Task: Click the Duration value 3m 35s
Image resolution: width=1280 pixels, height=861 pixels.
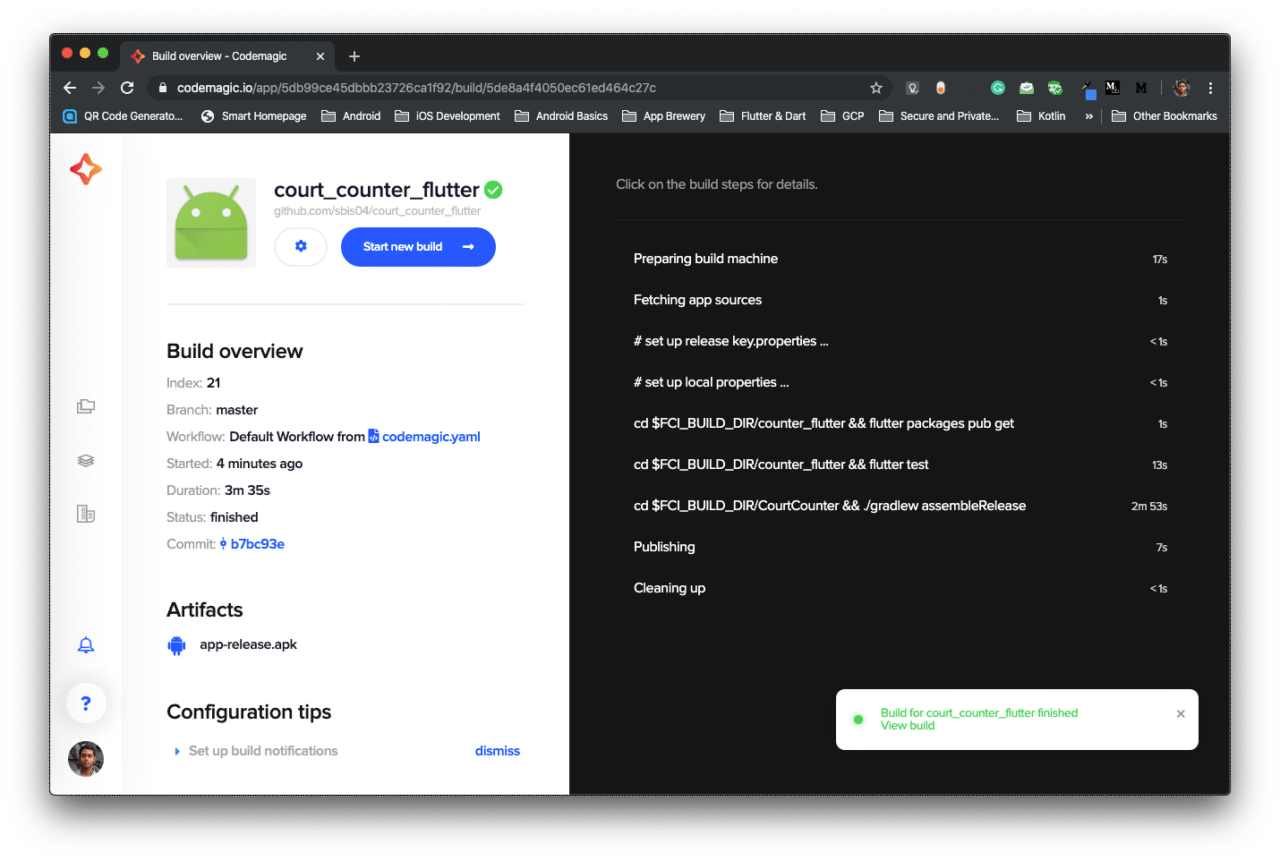Action: [x=248, y=491]
